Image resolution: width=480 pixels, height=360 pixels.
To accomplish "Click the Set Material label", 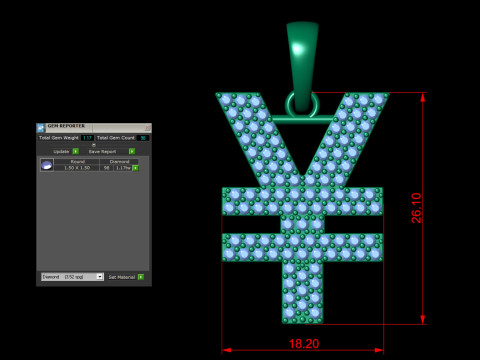I will pyautogui.click(x=122, y=277).
